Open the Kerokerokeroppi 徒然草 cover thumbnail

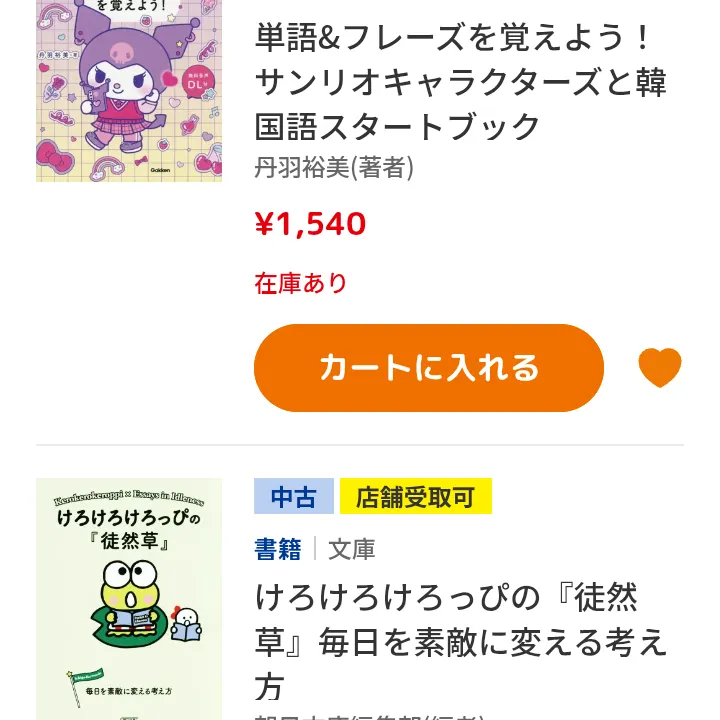(x=129, y=600)
